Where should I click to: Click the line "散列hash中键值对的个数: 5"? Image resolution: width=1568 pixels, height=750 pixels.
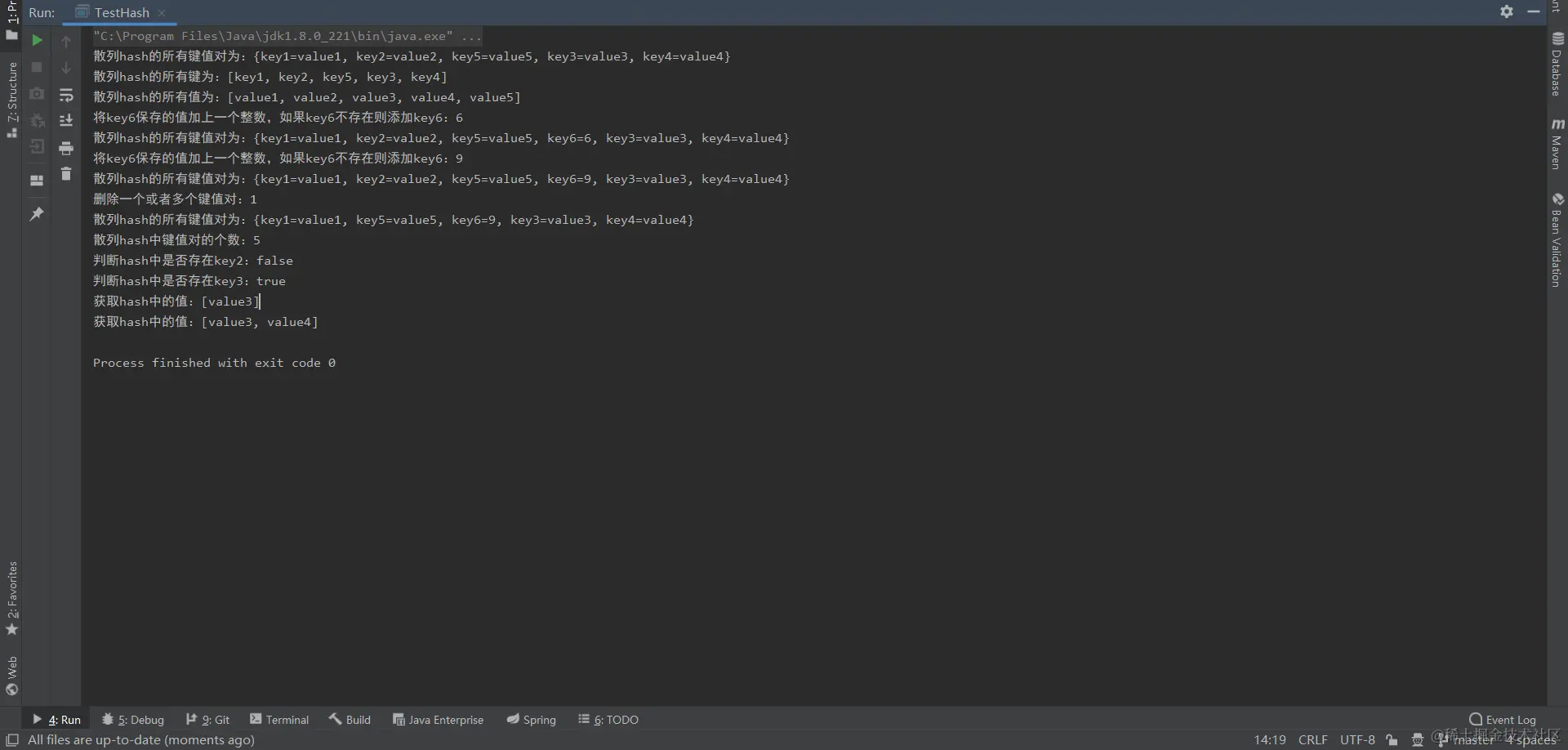[x=176, y=240]
